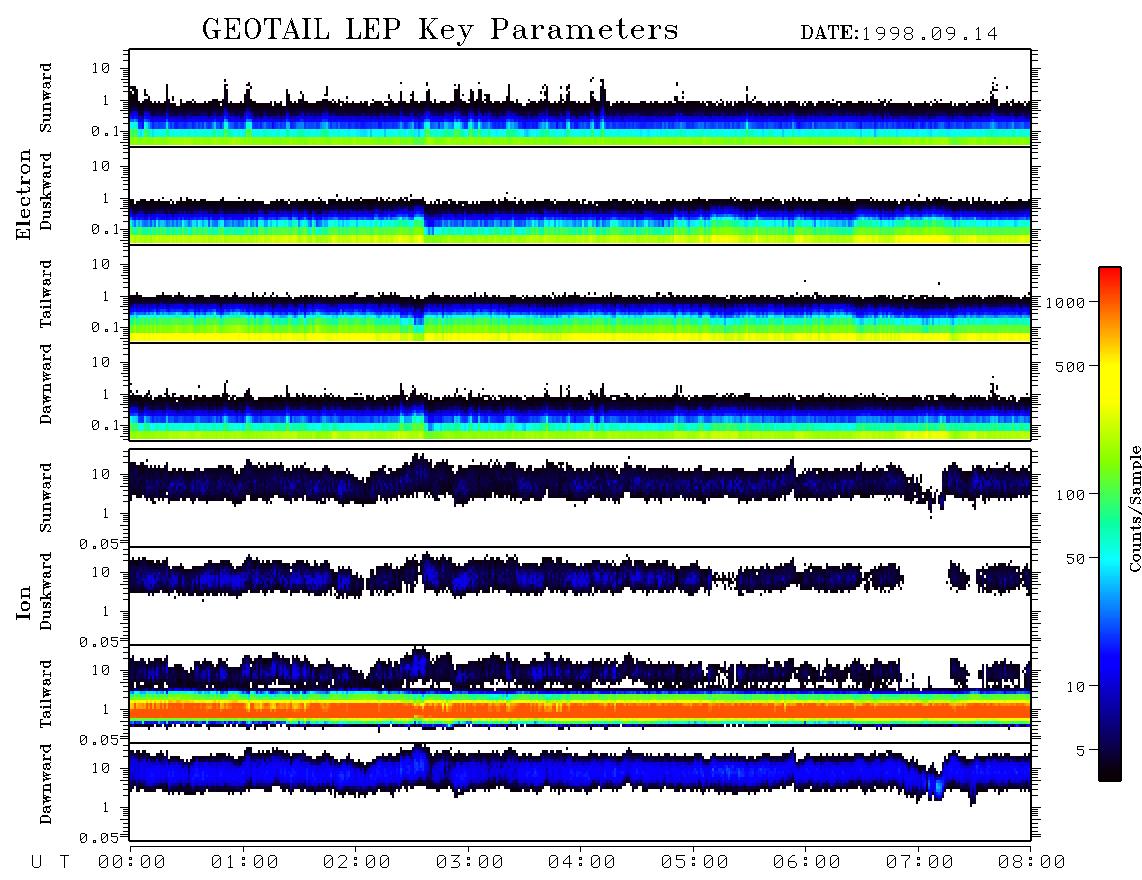Select the Electron 'Tailward' panel label
The image size is (1142, 880).
click(46, 294)
